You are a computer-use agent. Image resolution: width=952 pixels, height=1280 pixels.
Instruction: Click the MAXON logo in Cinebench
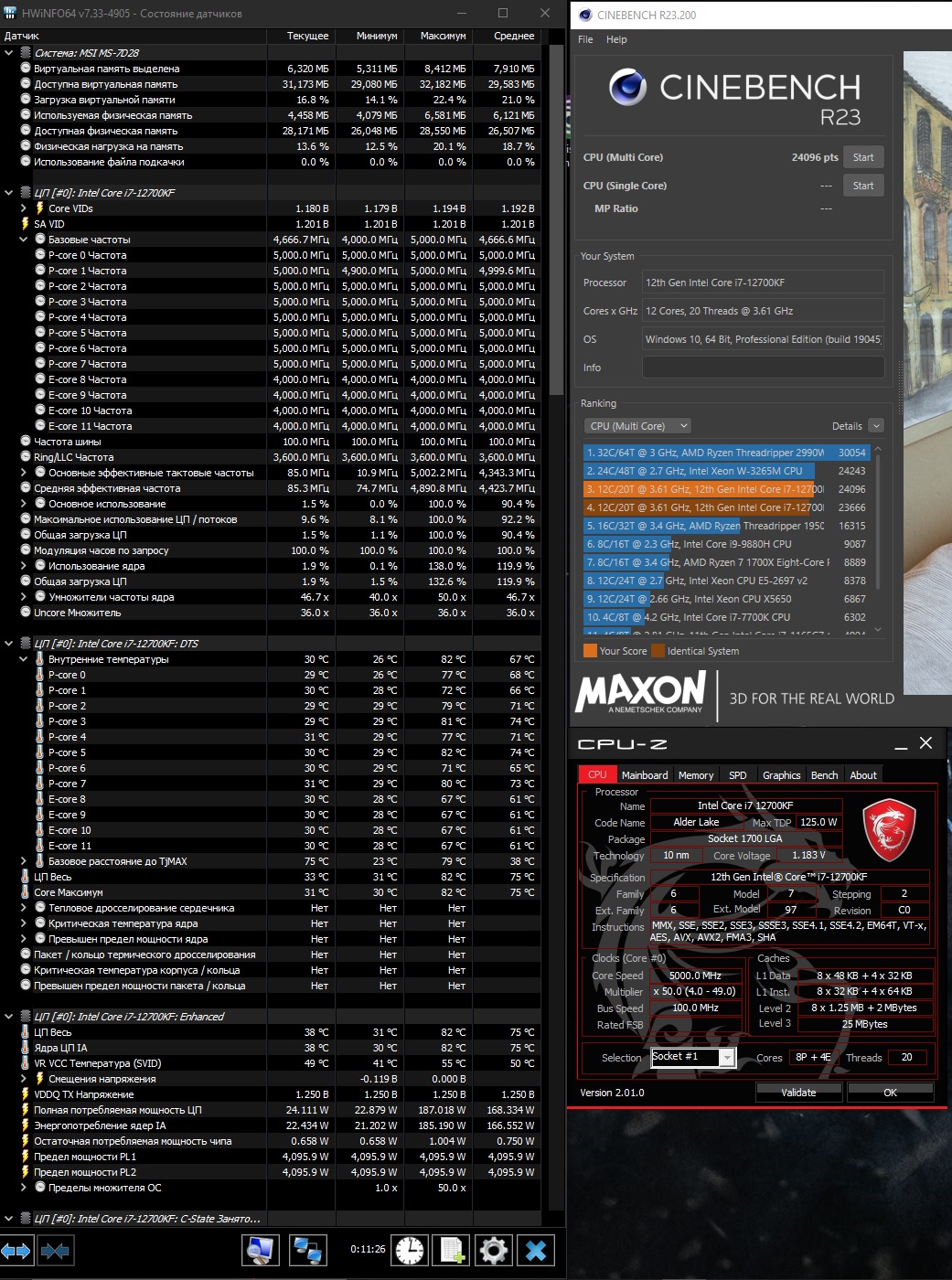641,692
